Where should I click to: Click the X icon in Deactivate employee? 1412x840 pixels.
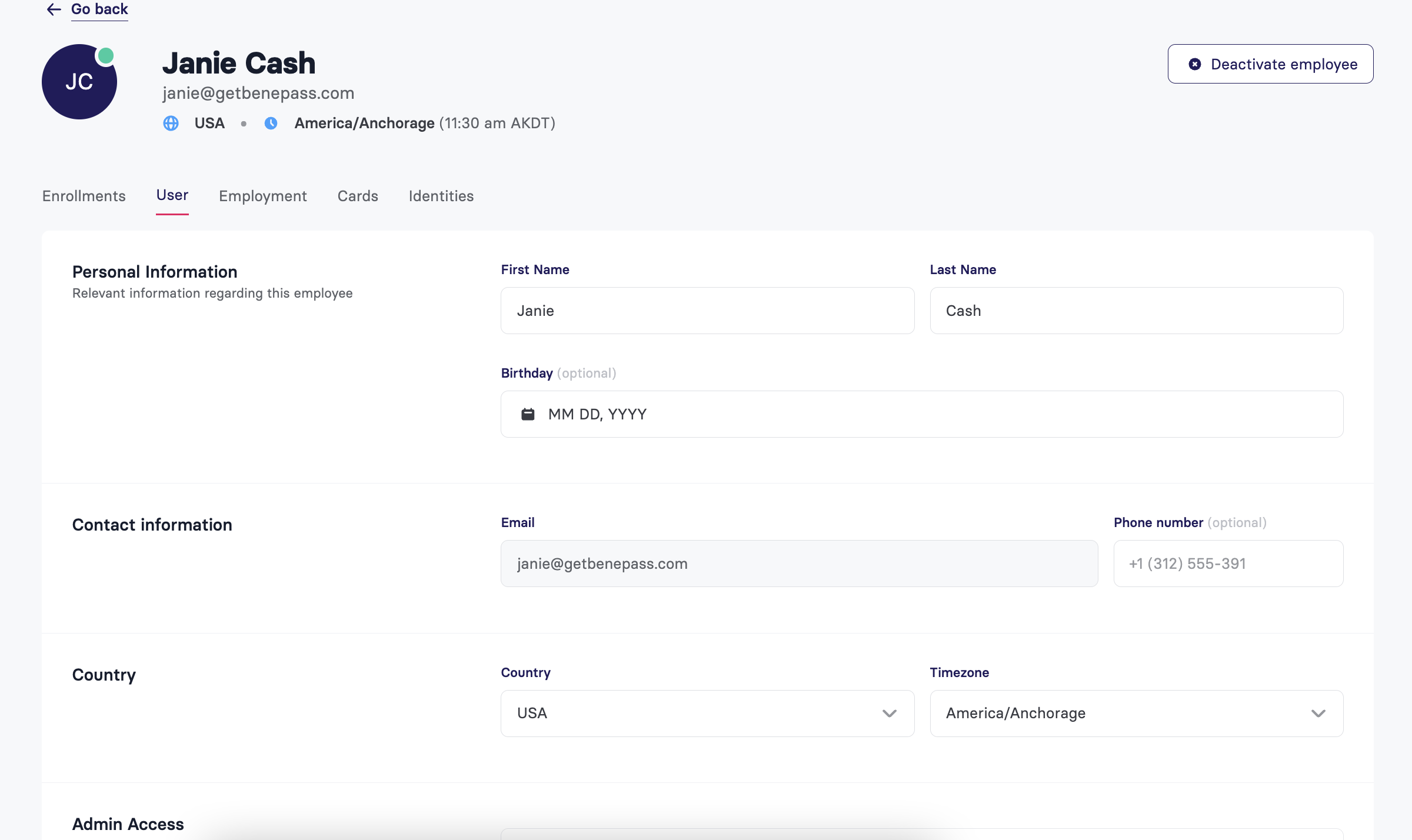click(1195, 64)
